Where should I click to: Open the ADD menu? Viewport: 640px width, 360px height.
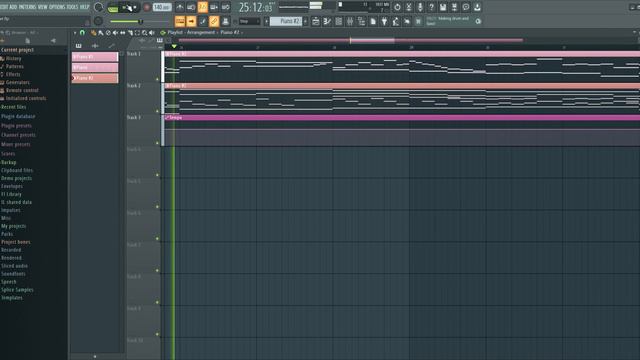pos(13,7)
